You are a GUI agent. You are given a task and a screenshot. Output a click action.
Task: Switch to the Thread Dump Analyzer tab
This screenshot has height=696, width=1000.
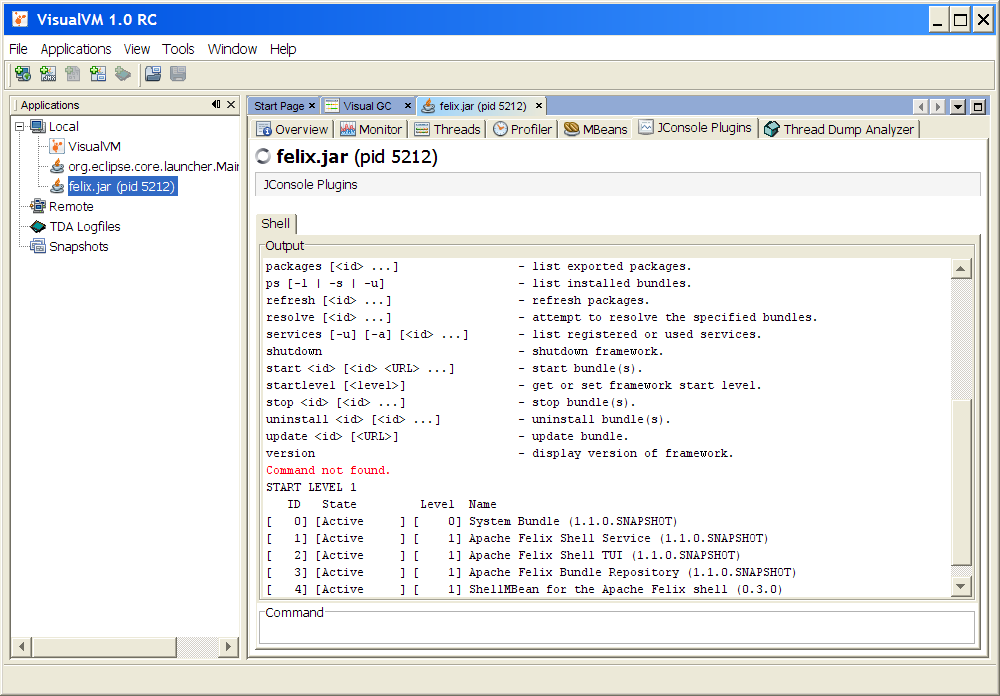tap(840, 129)
